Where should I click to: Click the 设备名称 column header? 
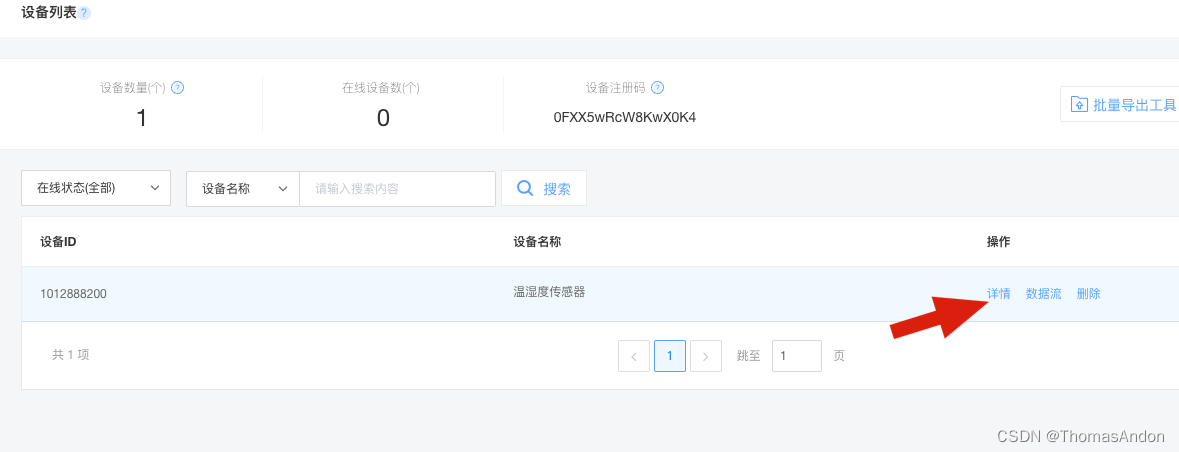coord(537,241)
